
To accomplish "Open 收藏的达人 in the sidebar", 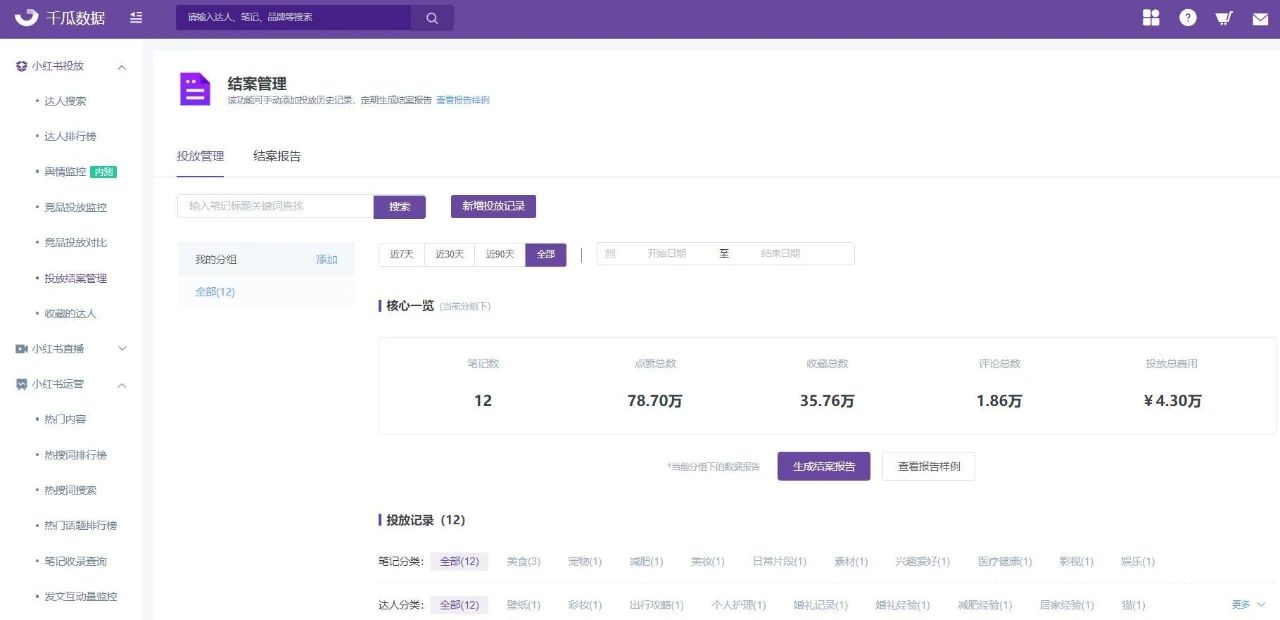I will tap(70, 314).
